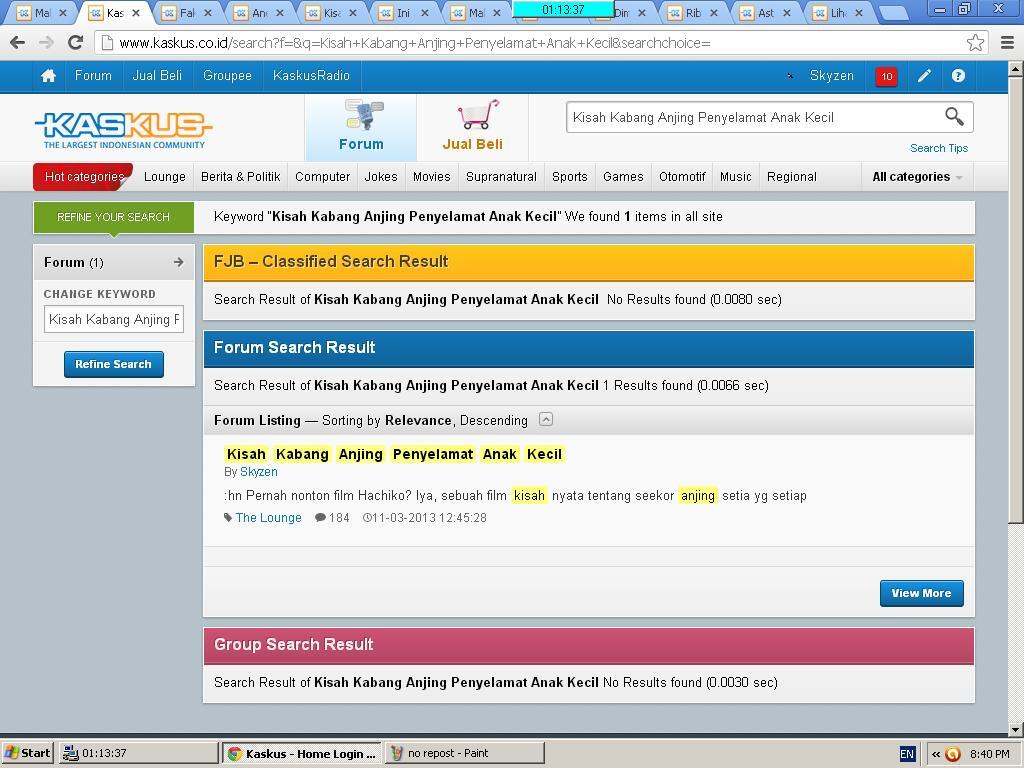Image resolution: width=1024 pixels, height=768 pixels.
Task: Bookmark this page with the star icon
Action: [x=975, y=43]
